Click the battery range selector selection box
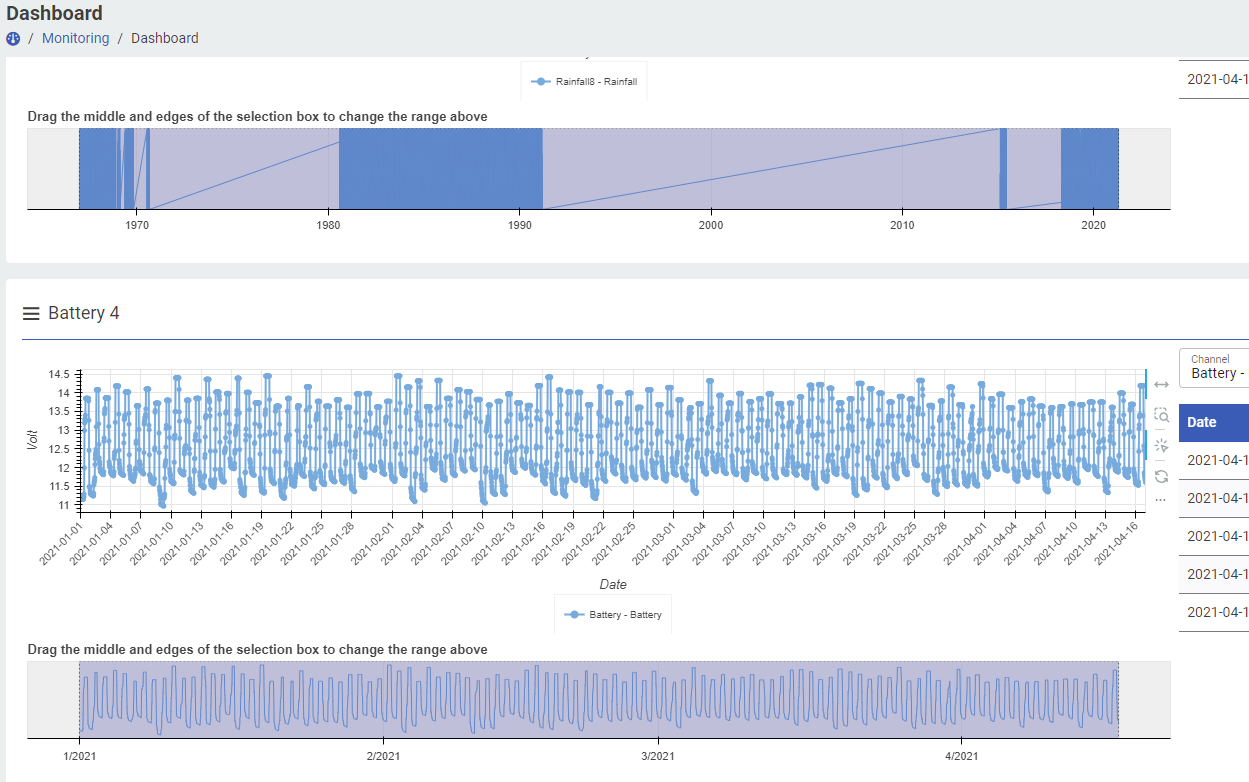 pos(598,699)
